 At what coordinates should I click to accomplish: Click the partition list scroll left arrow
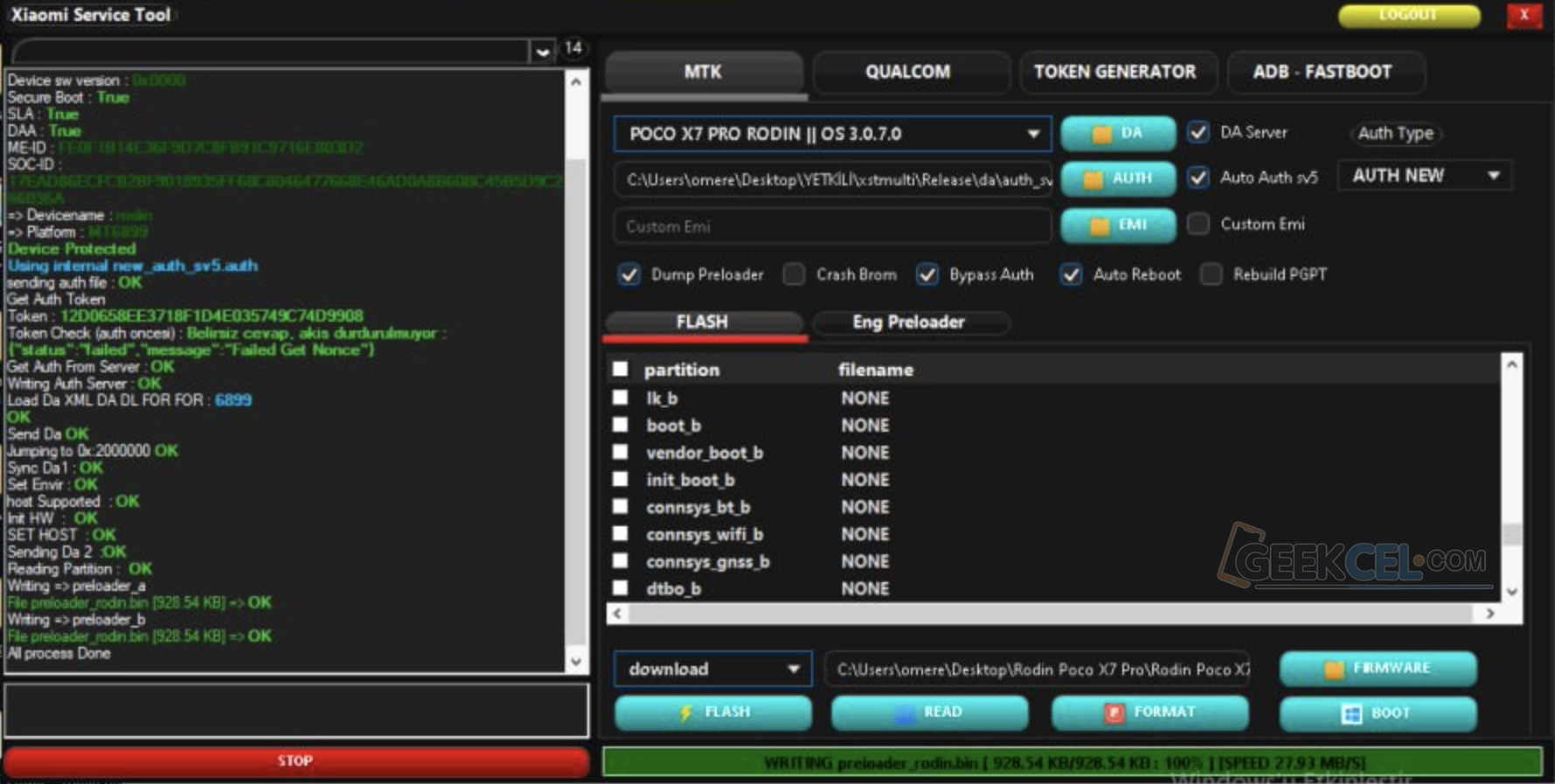coord(617,614)
